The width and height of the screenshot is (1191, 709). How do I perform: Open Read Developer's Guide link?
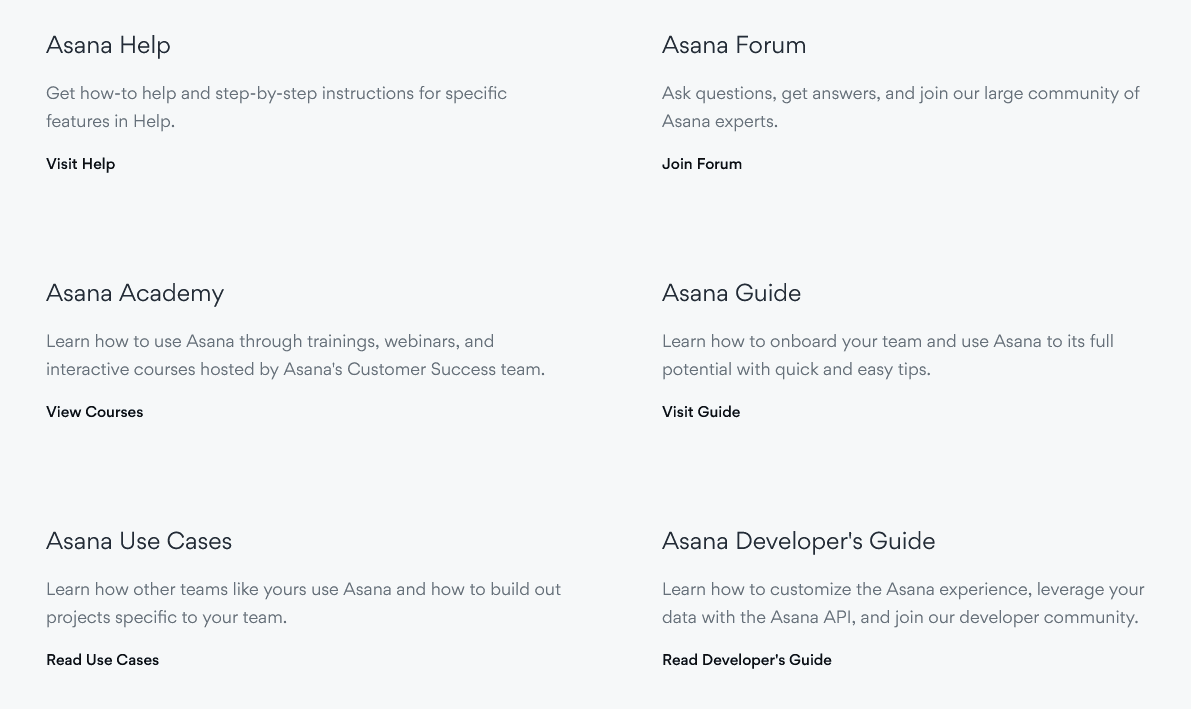[x=746, y=660]
